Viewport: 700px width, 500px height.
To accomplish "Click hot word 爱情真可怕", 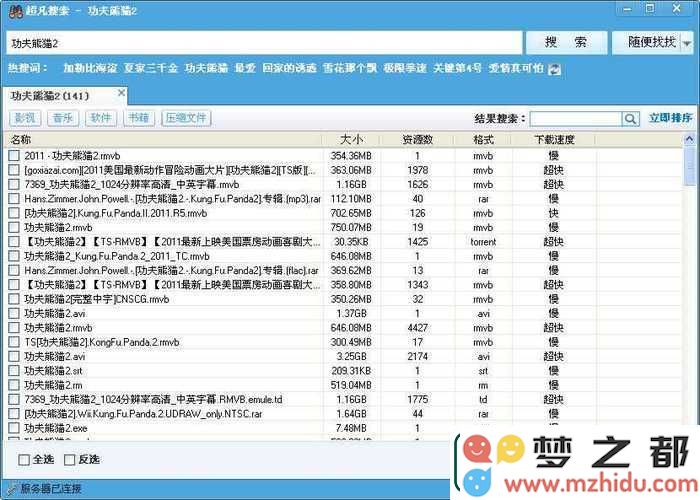I will pyautogui.click(x=516, y=68).
